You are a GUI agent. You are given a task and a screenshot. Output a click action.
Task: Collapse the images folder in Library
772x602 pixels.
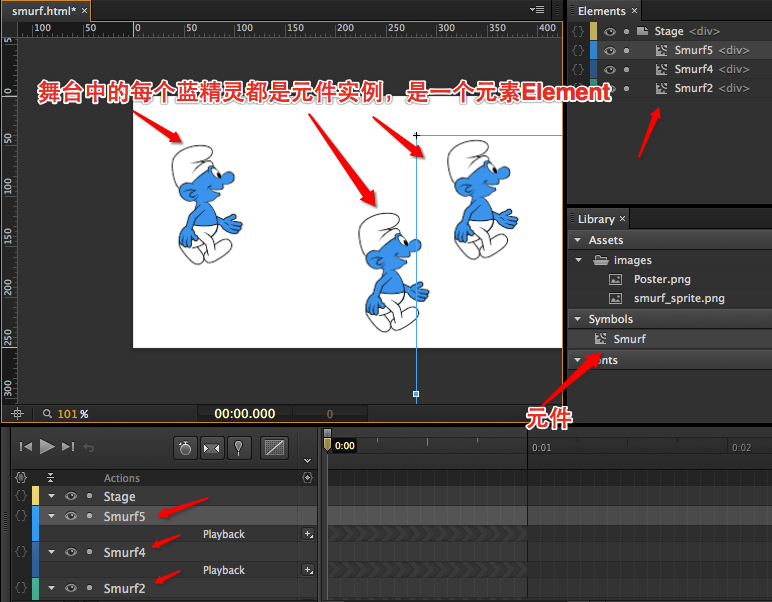(x=579, y=260)
